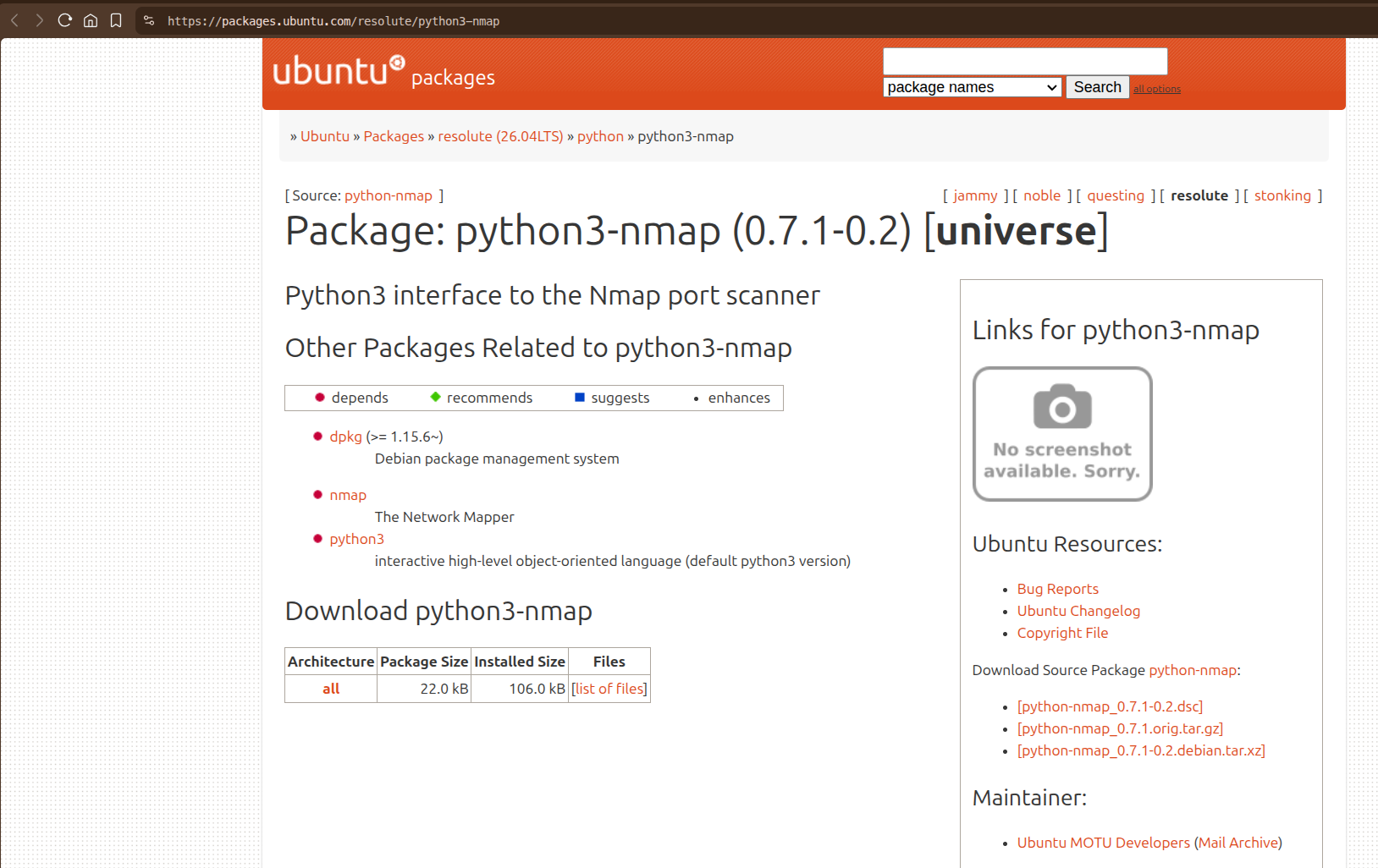The image size is (1378, 868).
Task: Open the python3 dependency link
Action: coord(356,539)
